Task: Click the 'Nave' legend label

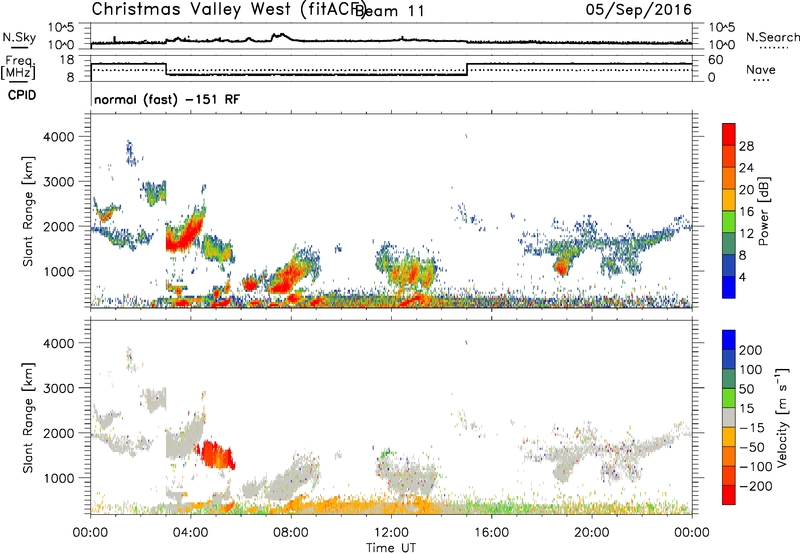Action: [x=761, y=70]
